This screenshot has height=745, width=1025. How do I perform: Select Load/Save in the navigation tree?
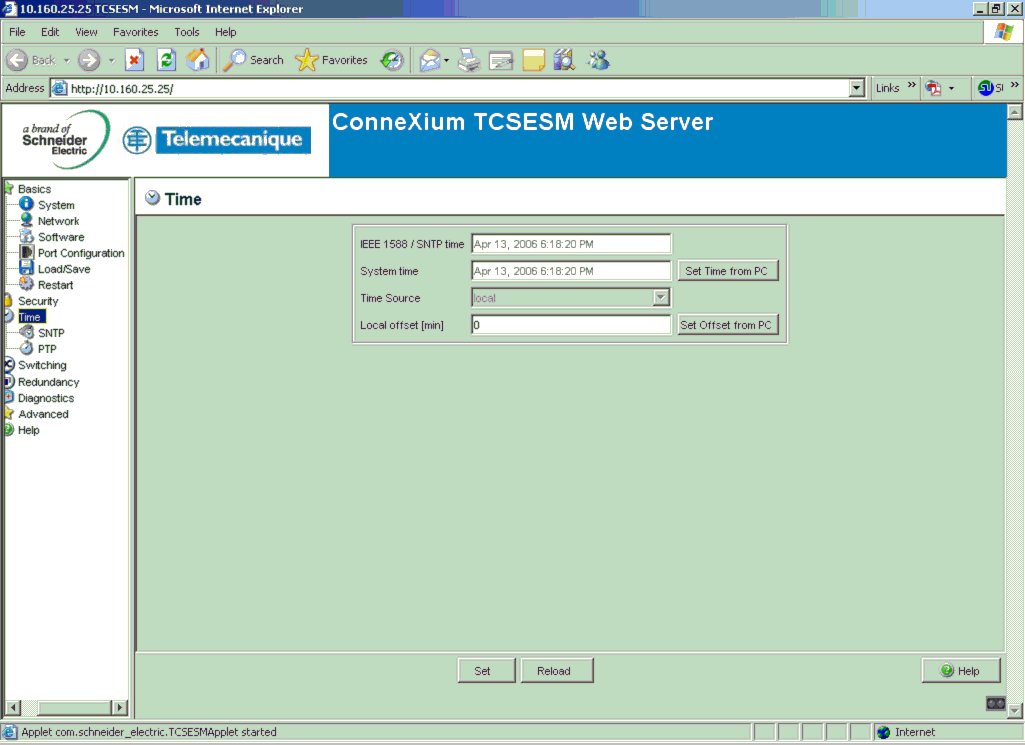pos(64,269)
